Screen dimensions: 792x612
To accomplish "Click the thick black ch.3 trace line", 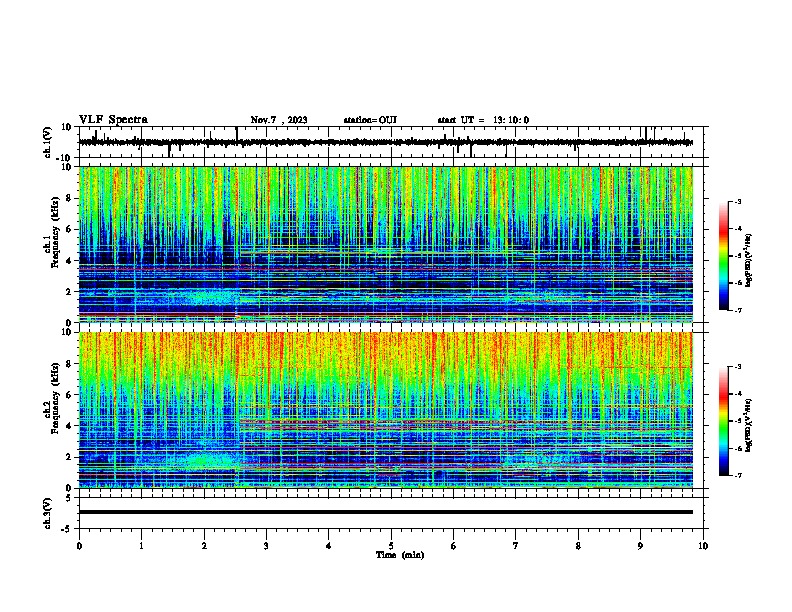I will [x=385, y=512].
